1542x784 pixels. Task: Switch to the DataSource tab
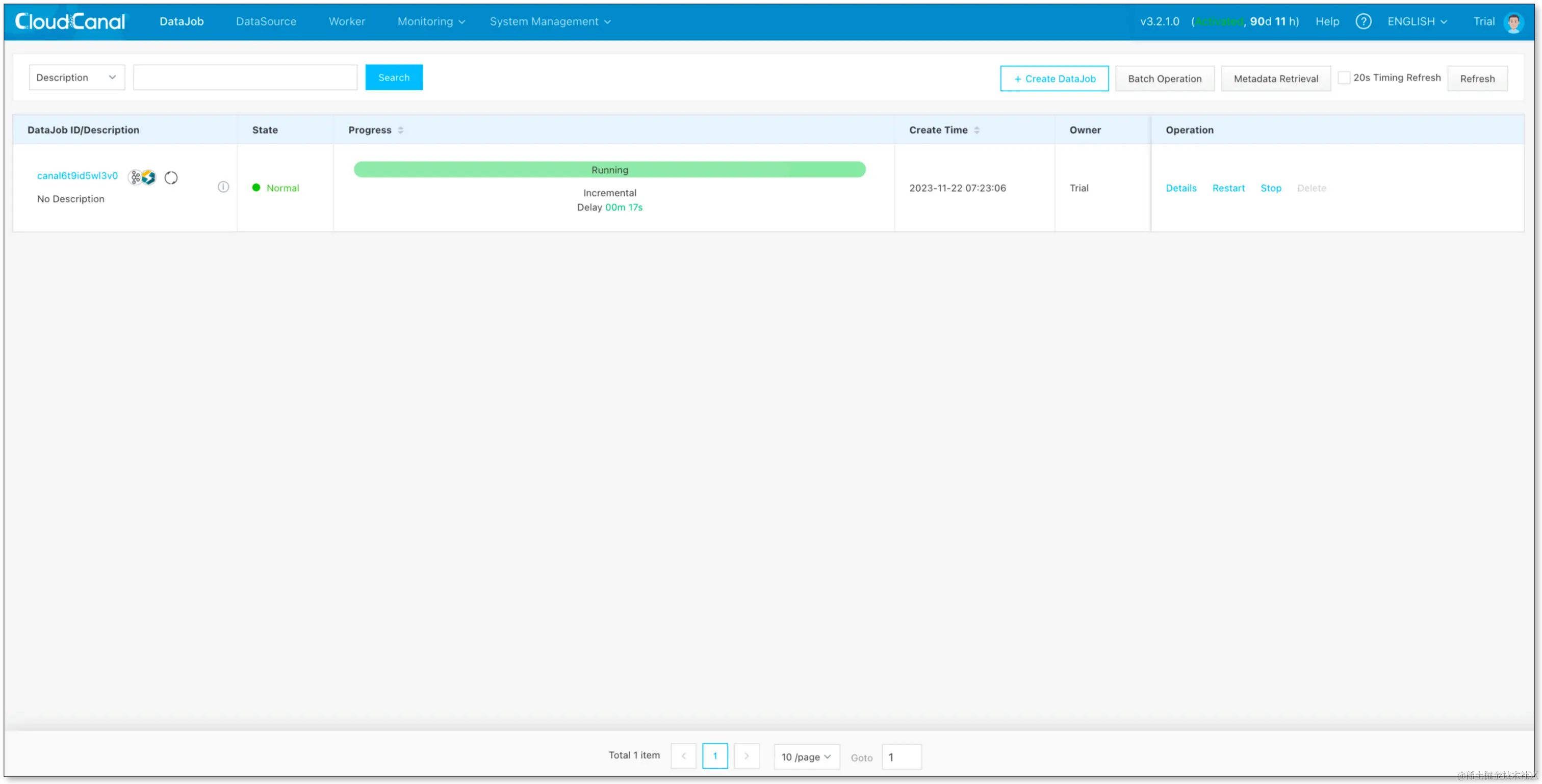click(x=266, y=21)
